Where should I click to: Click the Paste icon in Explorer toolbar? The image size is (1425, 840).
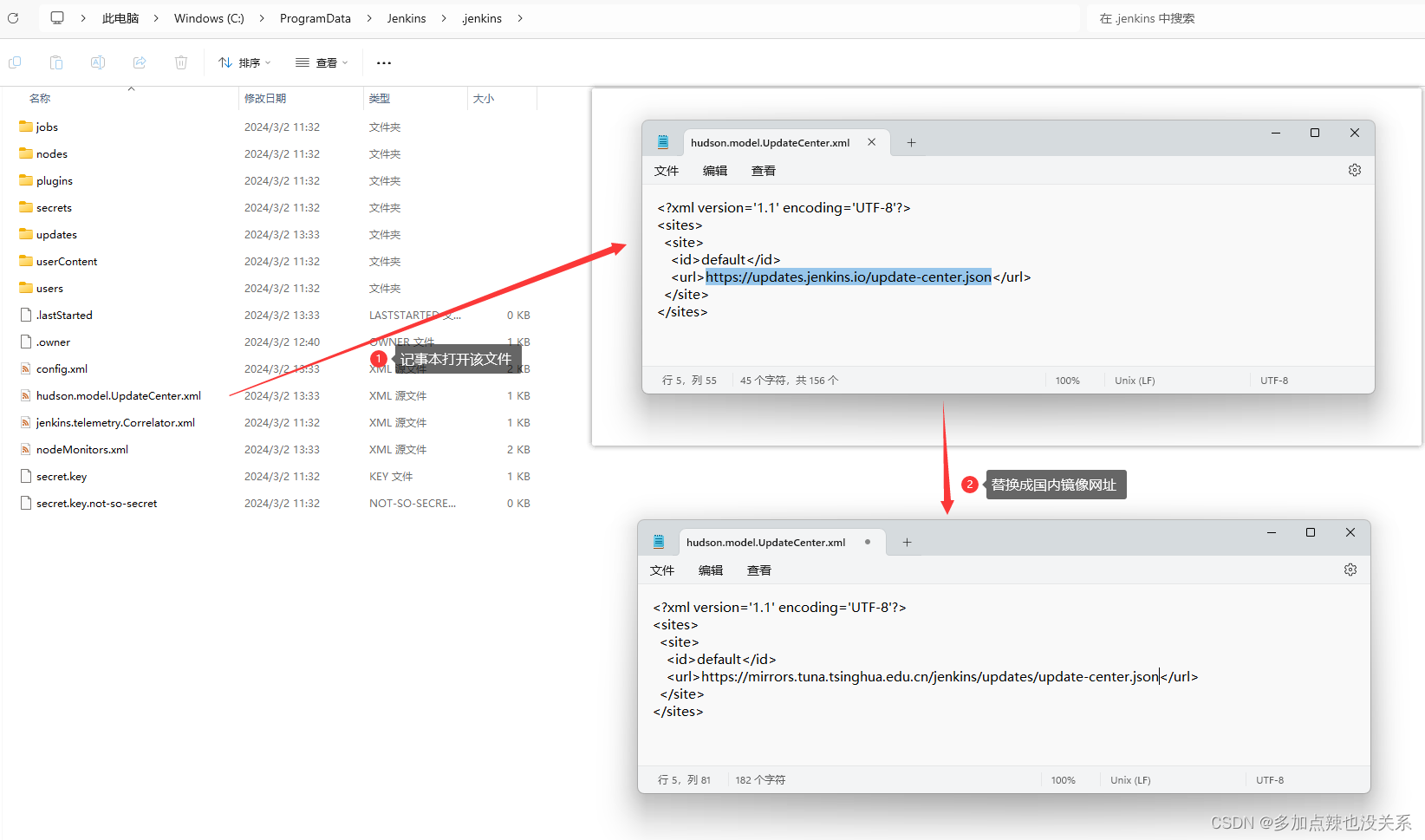[x=56, y=62]
